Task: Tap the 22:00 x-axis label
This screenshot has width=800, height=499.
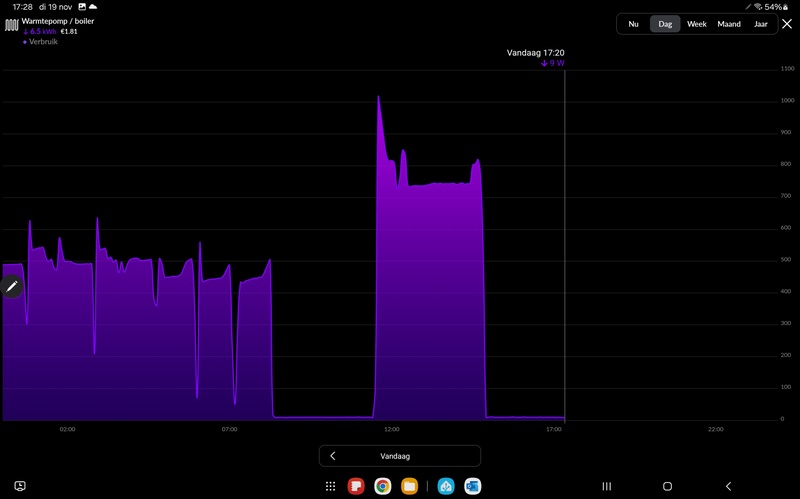Action: (x=716, y=429)
